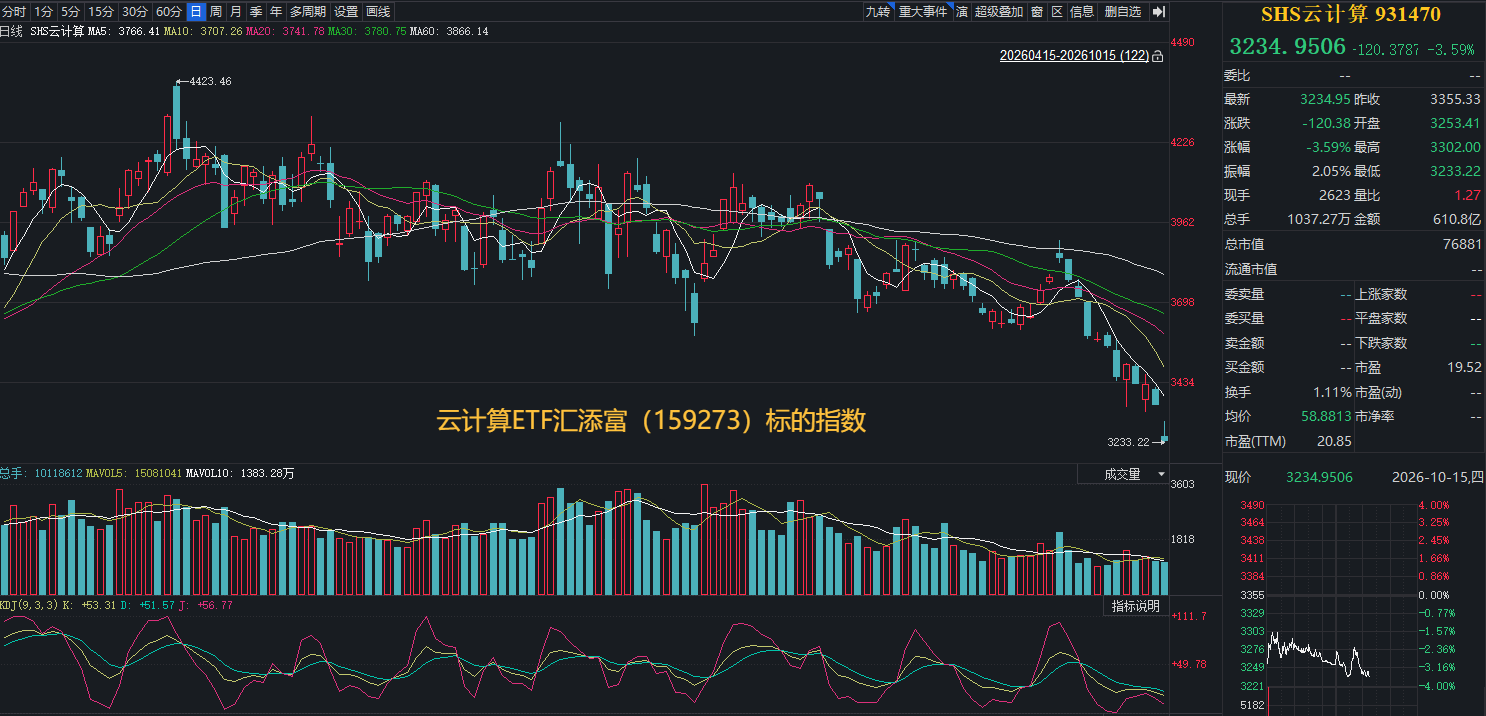Click the 指标说明 indicator description button
Screen dimensions: 1486x716
(x=1136, y=606)
